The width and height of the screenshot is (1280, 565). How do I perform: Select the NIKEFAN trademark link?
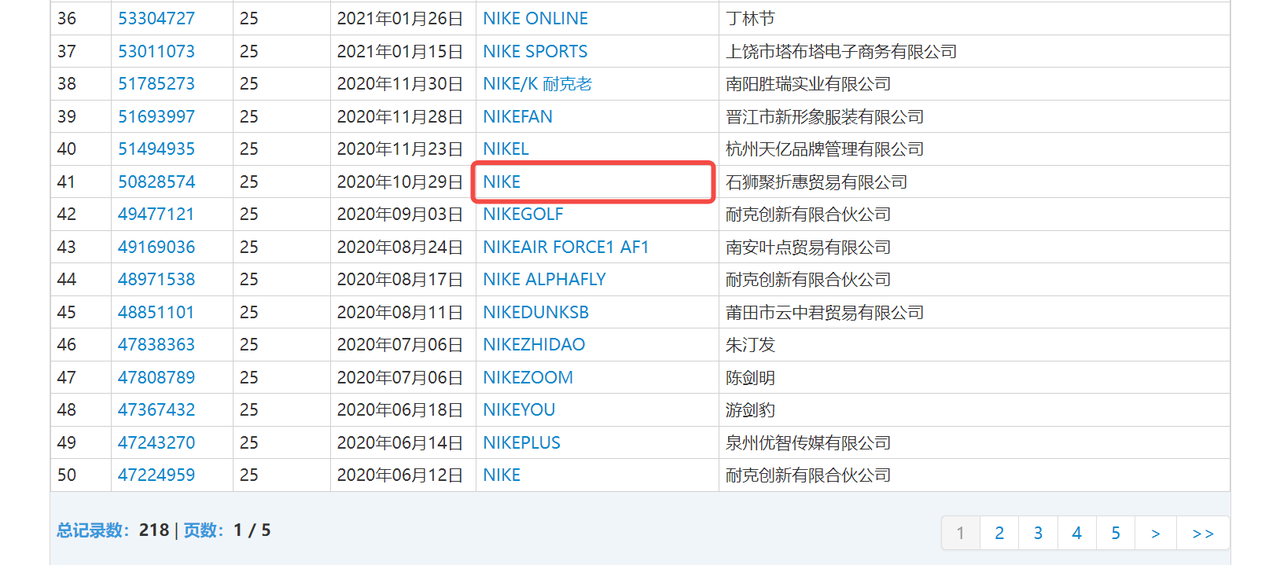coord(517,117)
